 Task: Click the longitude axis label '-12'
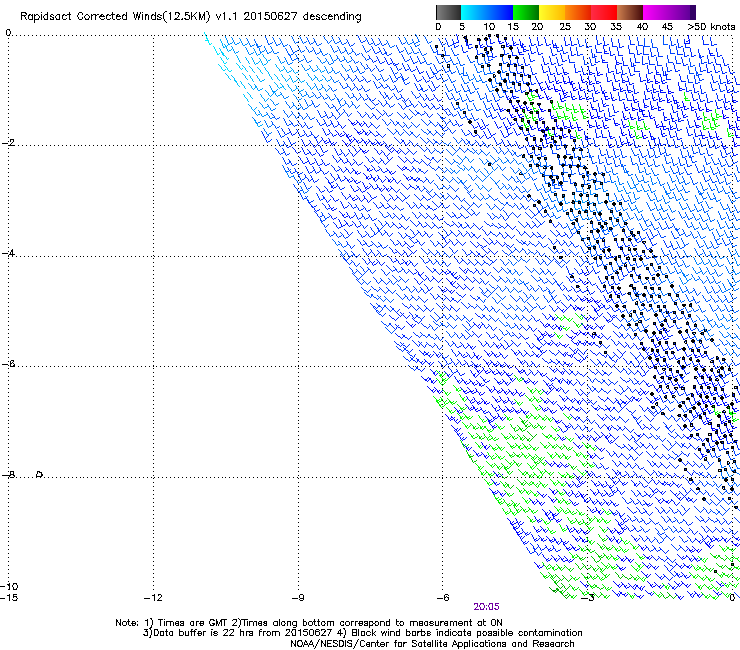153,598
